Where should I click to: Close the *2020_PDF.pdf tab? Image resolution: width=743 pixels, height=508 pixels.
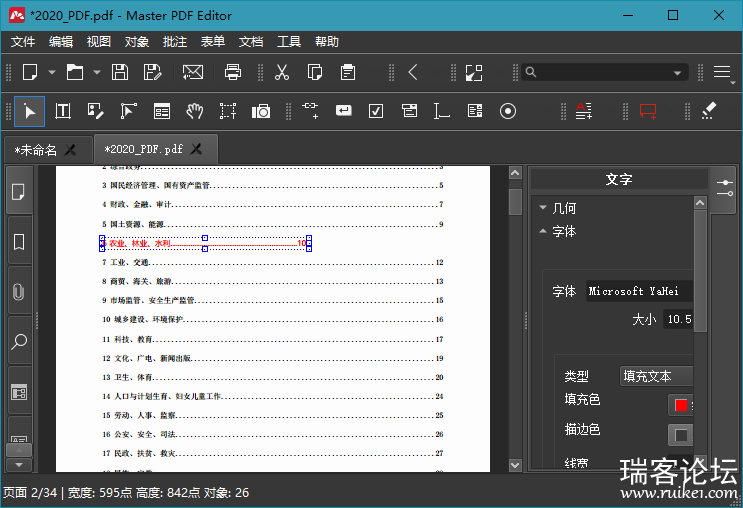(x=196, y=149)
